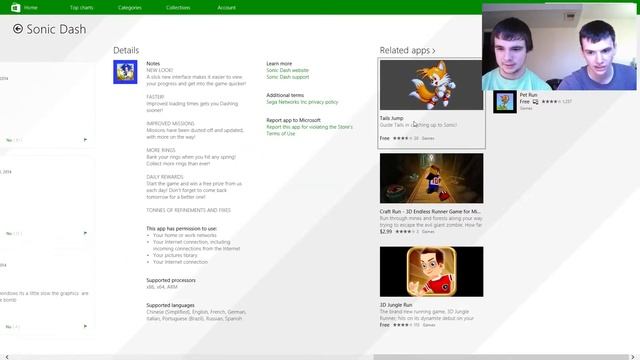
Task: Select the Learn more heading
Action: pyautogui.click(x=279, y=64)
